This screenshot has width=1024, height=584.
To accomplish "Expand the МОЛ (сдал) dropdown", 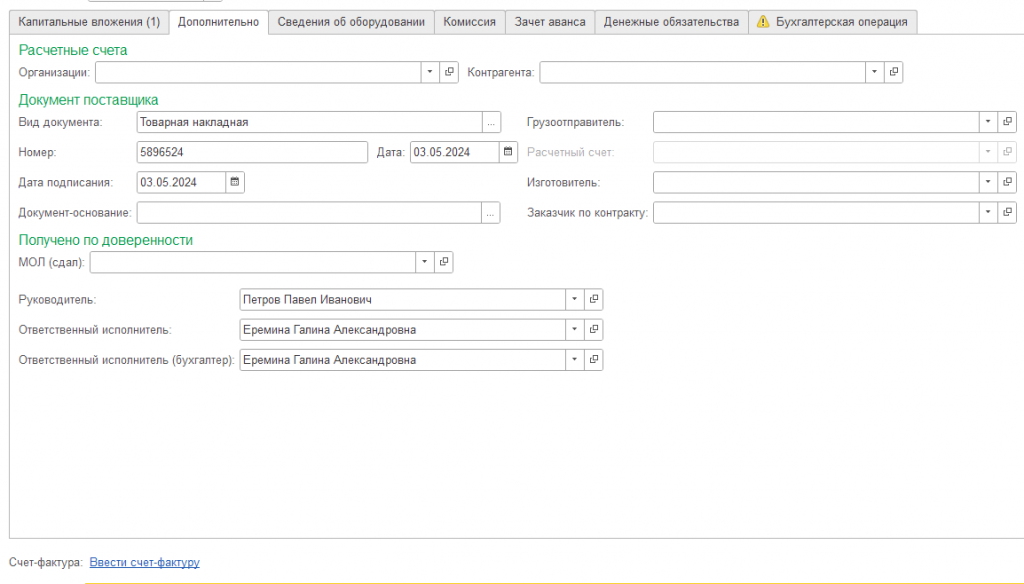I will (425, 262).
